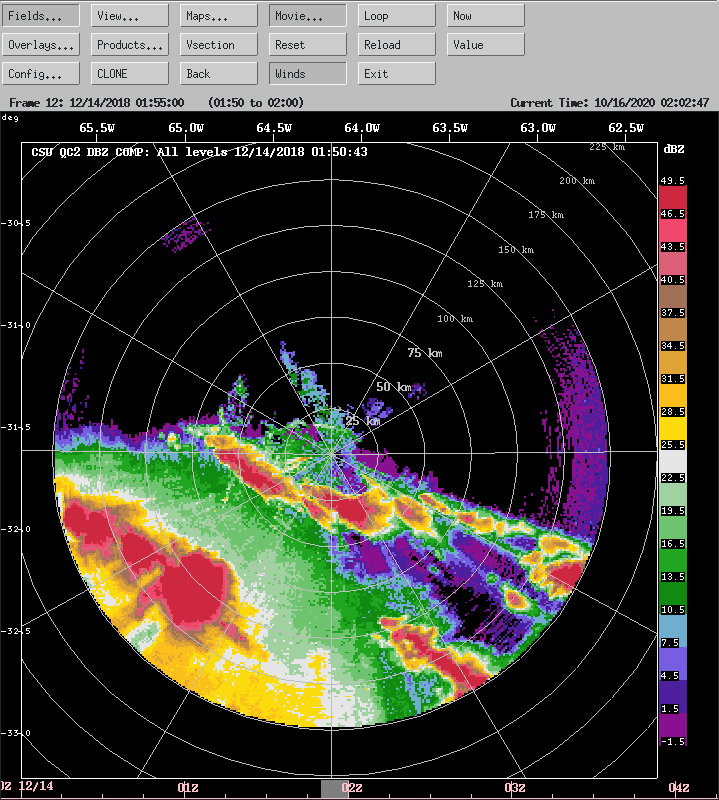Click the Loop button
Viewport: 719px width, 800px height.
point(396,16)
